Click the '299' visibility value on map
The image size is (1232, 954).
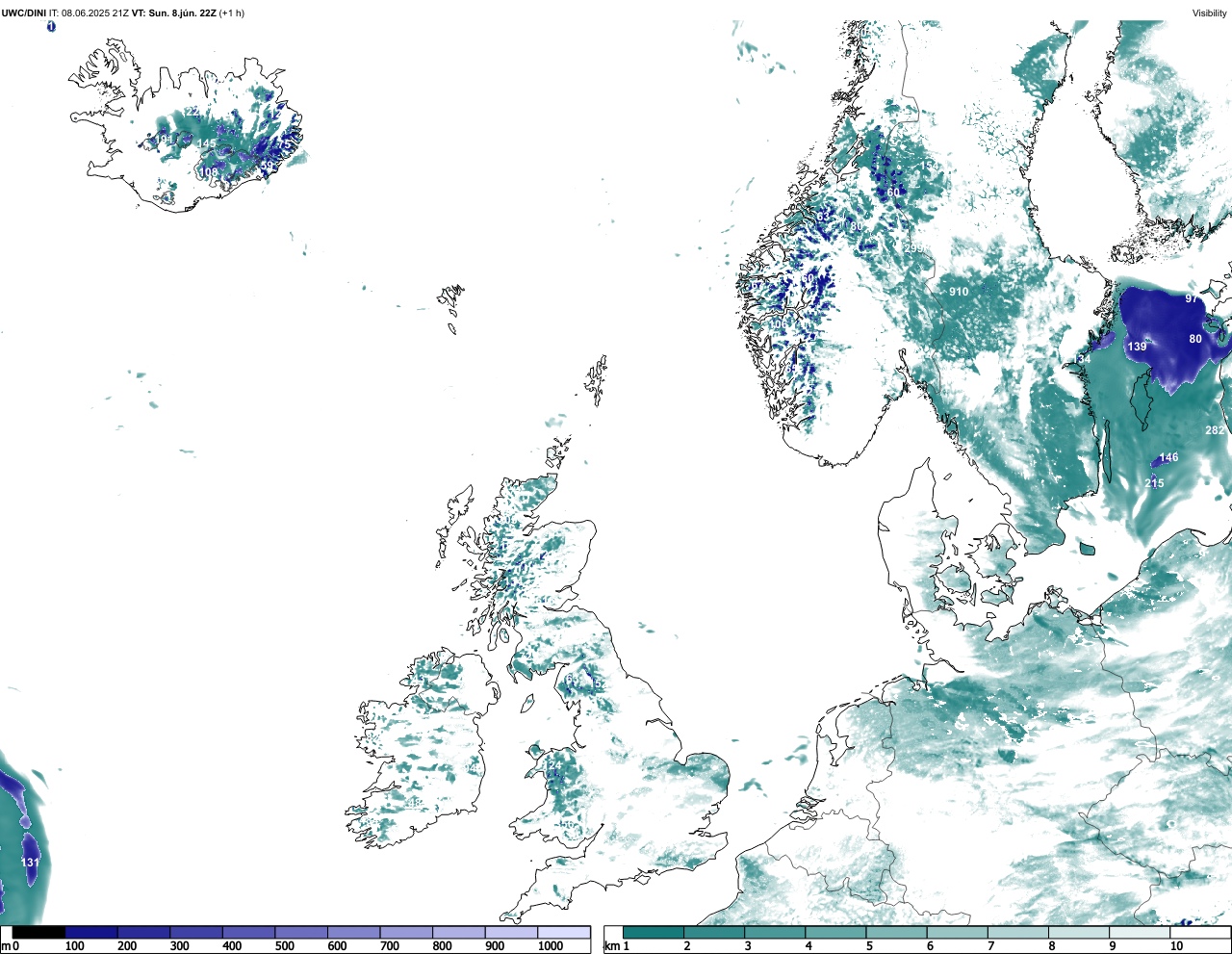click(914, 248)
